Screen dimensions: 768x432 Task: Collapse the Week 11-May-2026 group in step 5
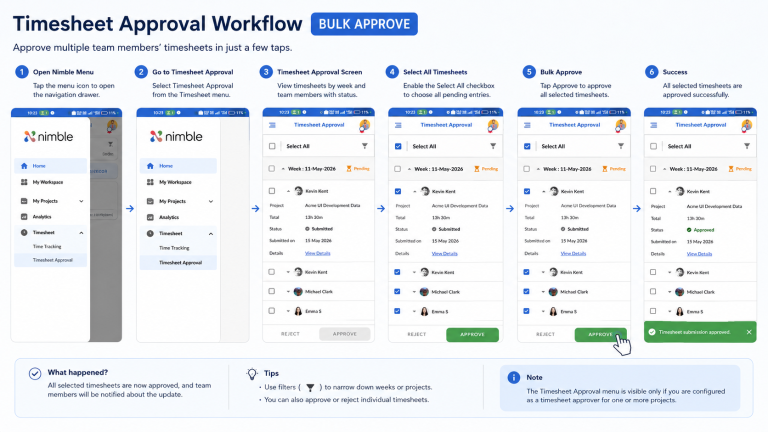point(538,169)
